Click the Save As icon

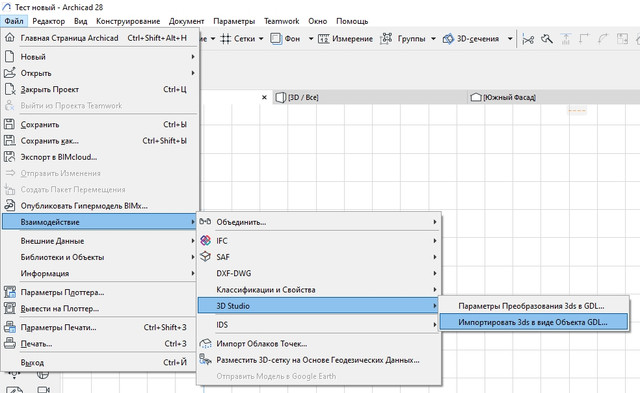point(9,141)
